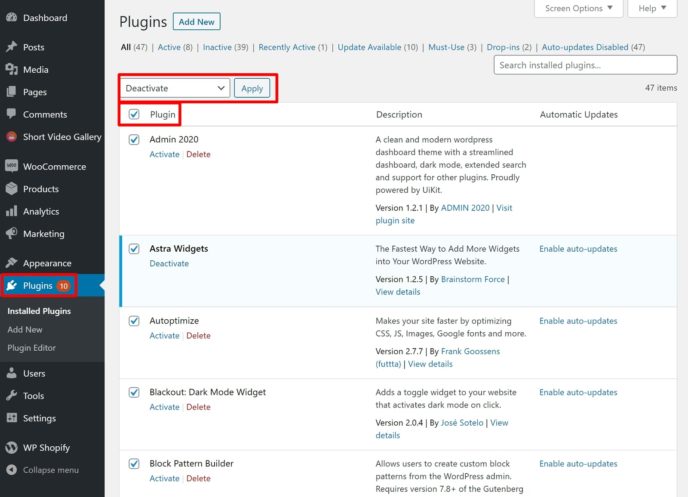The height and width of the screenshot is (497, 688).
Task: Open the bulk actions Deactivate dropdown
Action: [x=175, y=88]
